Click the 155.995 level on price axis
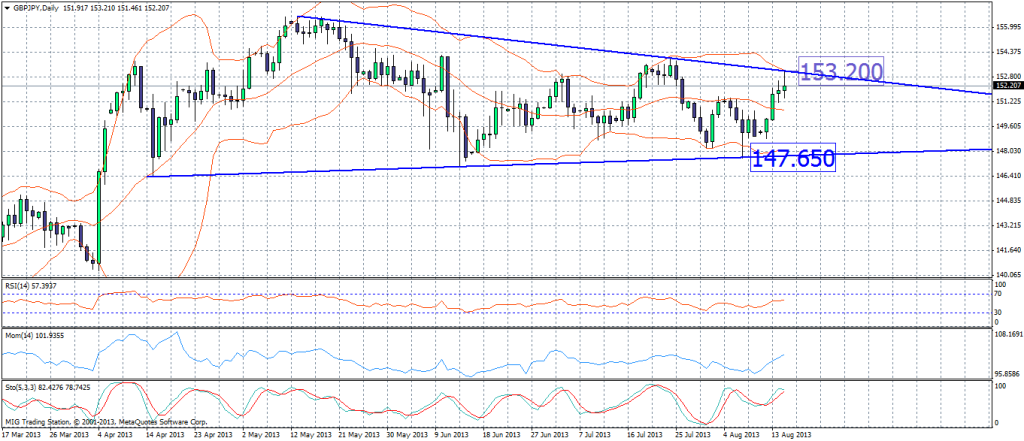Viewport: 1024px width, 441px height. (1008, 27)
